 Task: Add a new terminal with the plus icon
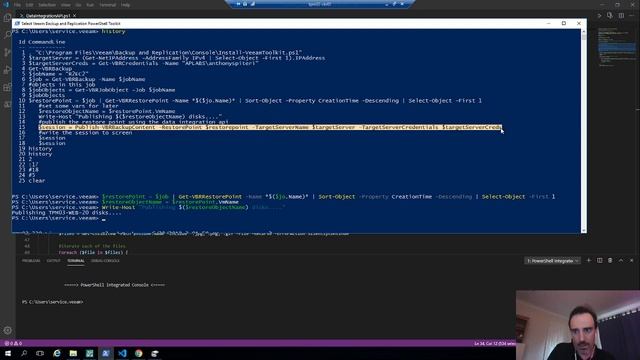tap(589, 260)
